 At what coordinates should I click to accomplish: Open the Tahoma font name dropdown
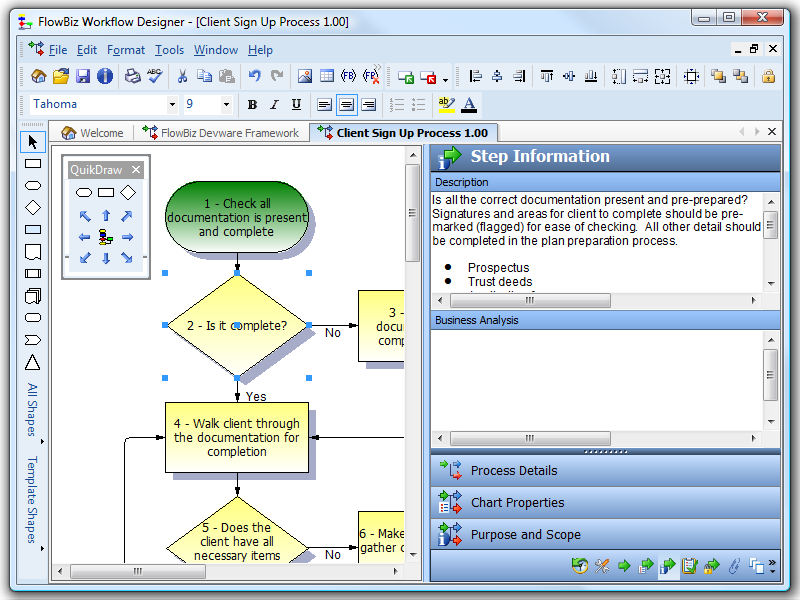click(172, 105)
